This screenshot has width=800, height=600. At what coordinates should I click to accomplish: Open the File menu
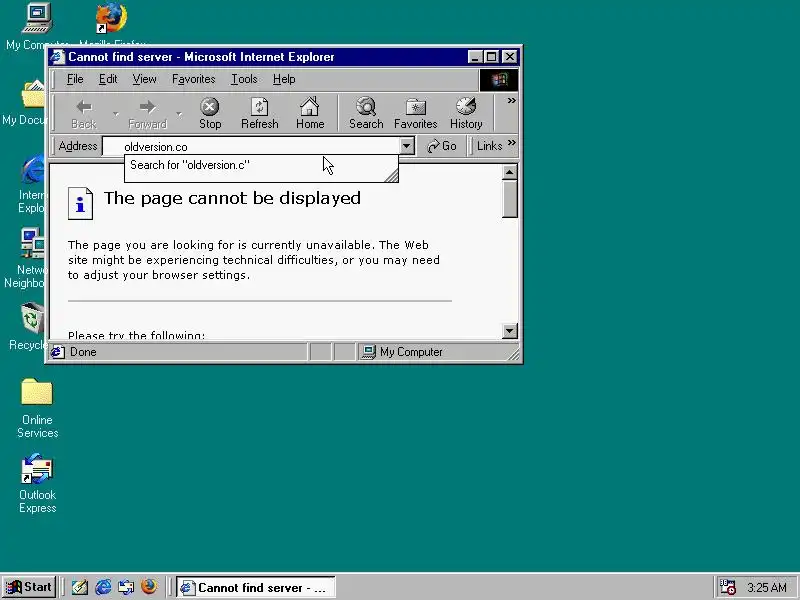tap(75, 79)
